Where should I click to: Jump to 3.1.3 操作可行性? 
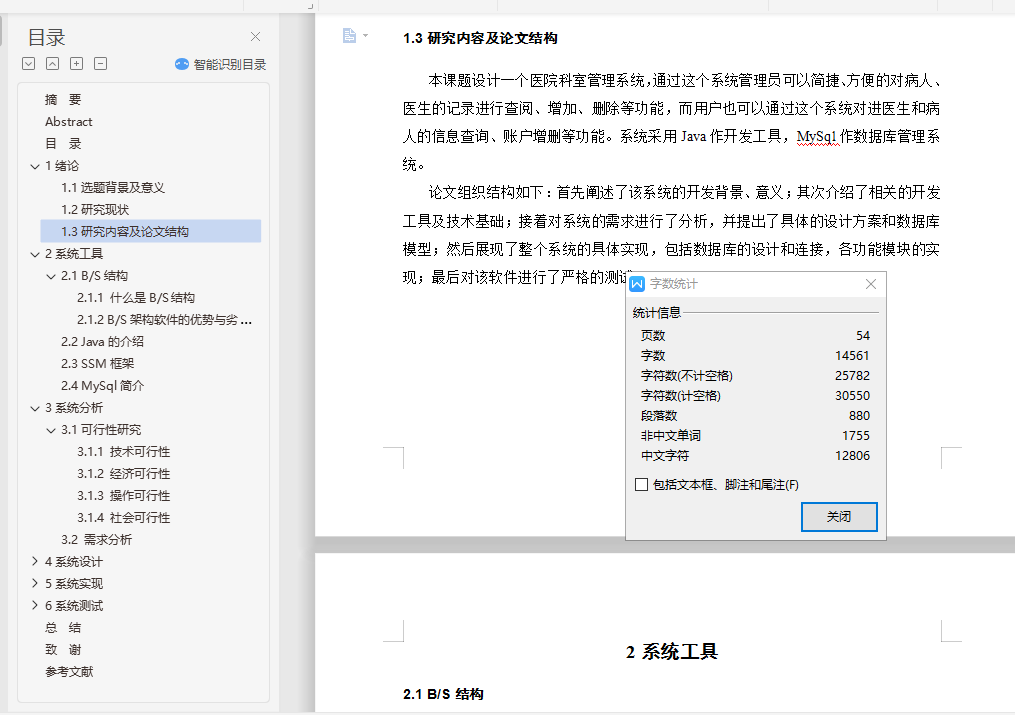pyautogui.click(x=124, y=496)
